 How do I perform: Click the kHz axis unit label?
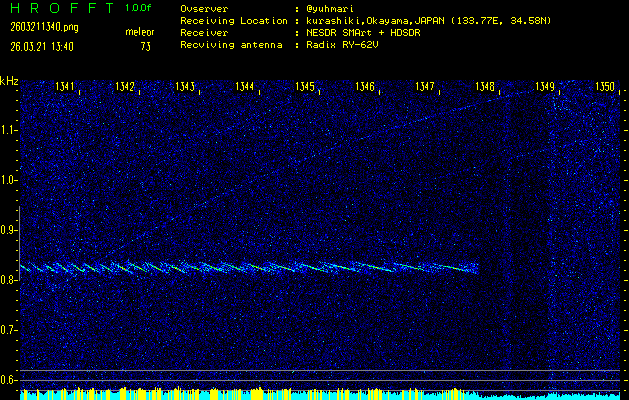click(x=9, y=81)
